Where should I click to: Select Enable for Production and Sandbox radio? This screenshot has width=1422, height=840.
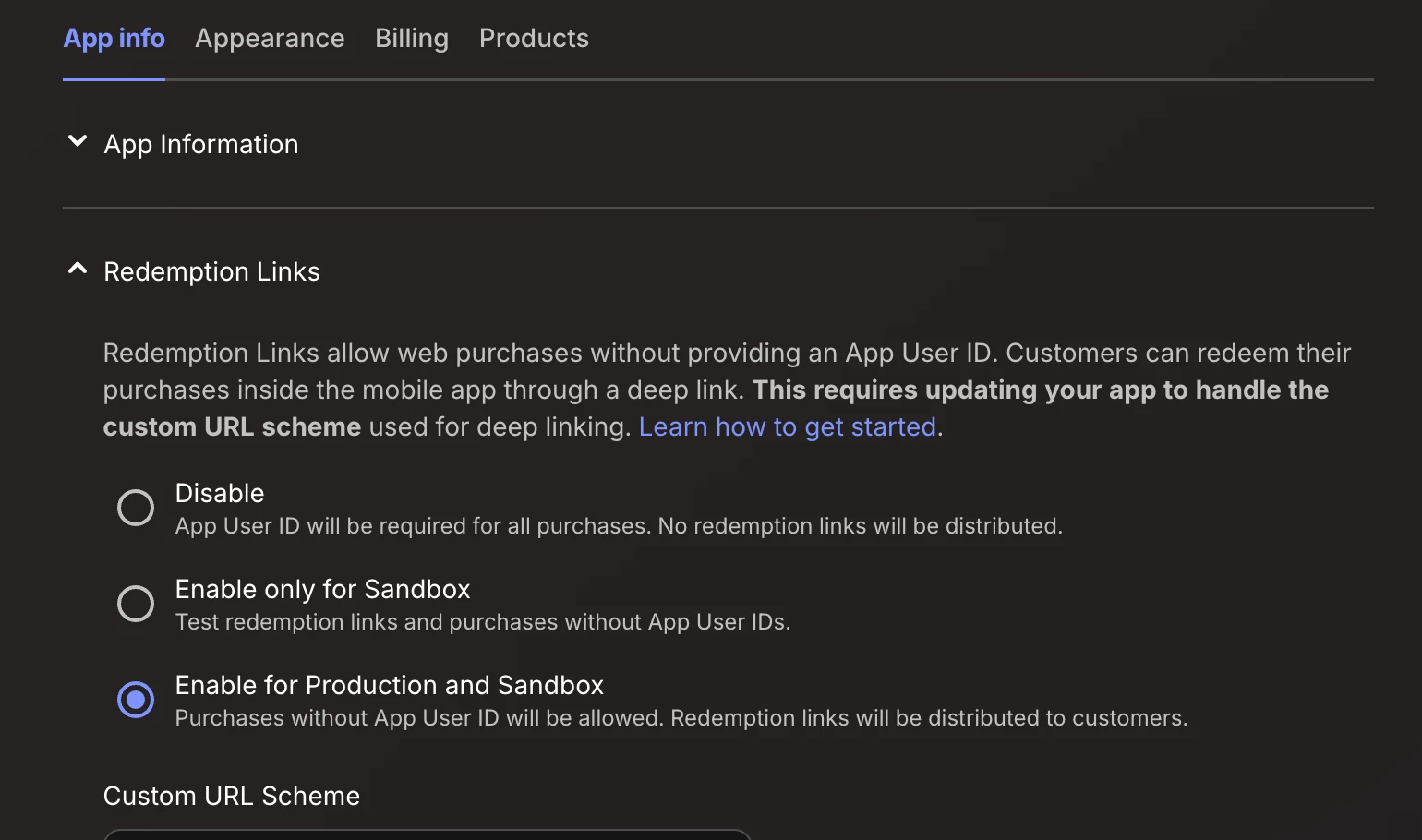[x=136, y=700]
